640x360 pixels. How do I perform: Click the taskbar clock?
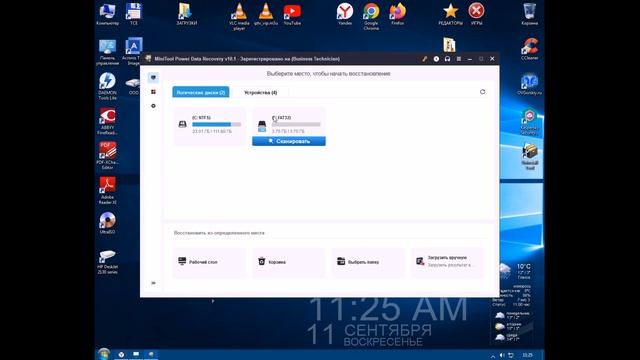point(527,355)
